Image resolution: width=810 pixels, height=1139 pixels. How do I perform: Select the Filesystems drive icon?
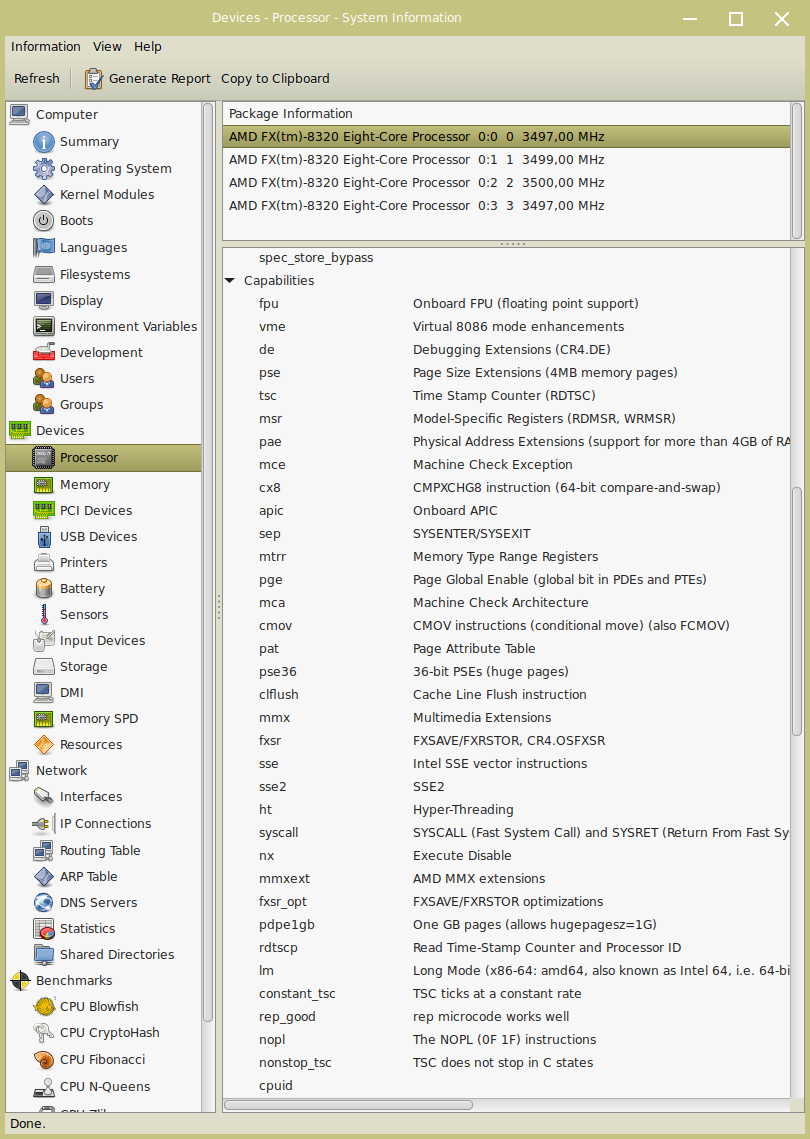tap(44, 275)
